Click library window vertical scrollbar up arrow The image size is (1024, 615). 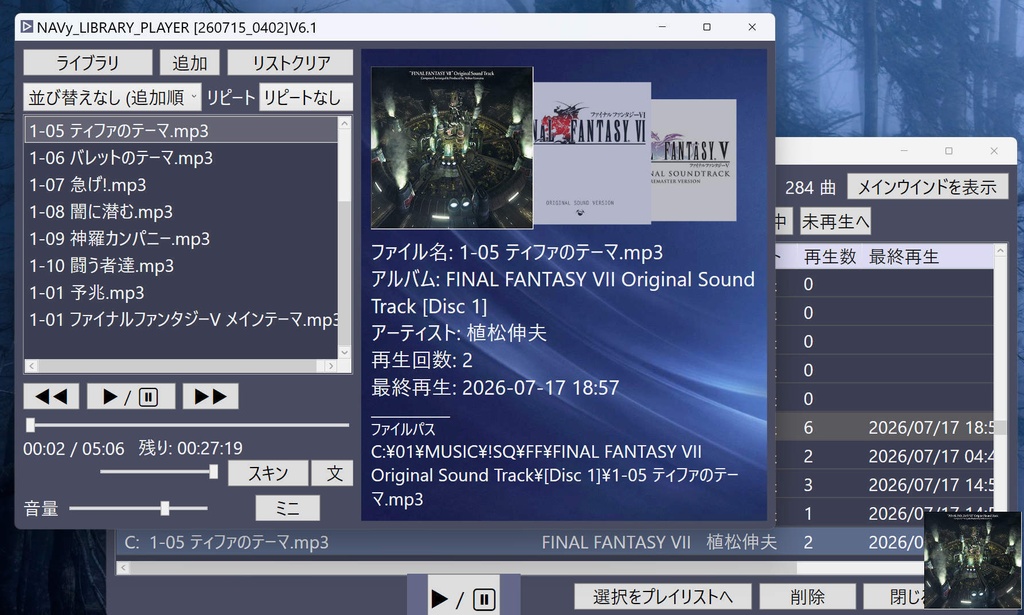[1000, 251]
